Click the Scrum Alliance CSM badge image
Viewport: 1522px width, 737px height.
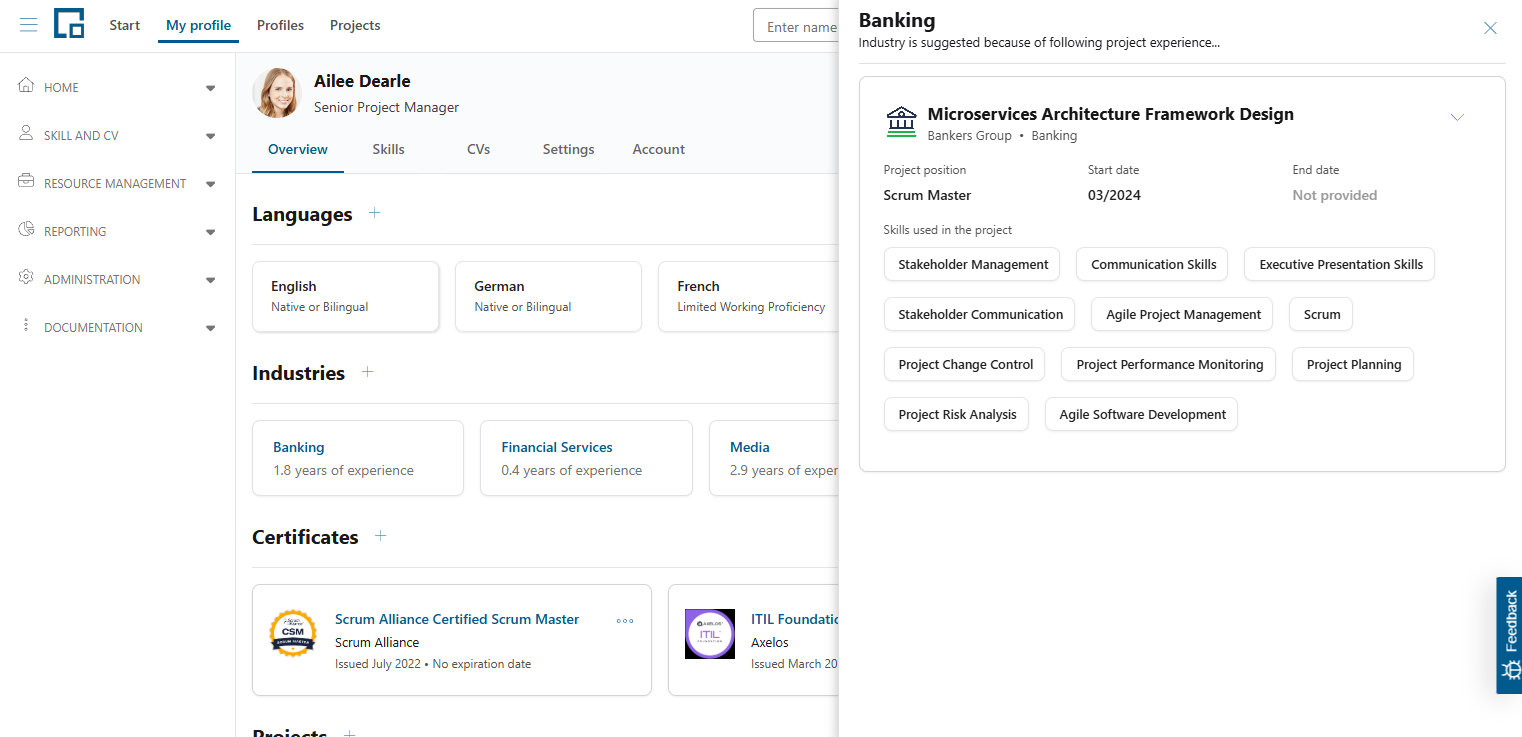[x=293, y=633]
